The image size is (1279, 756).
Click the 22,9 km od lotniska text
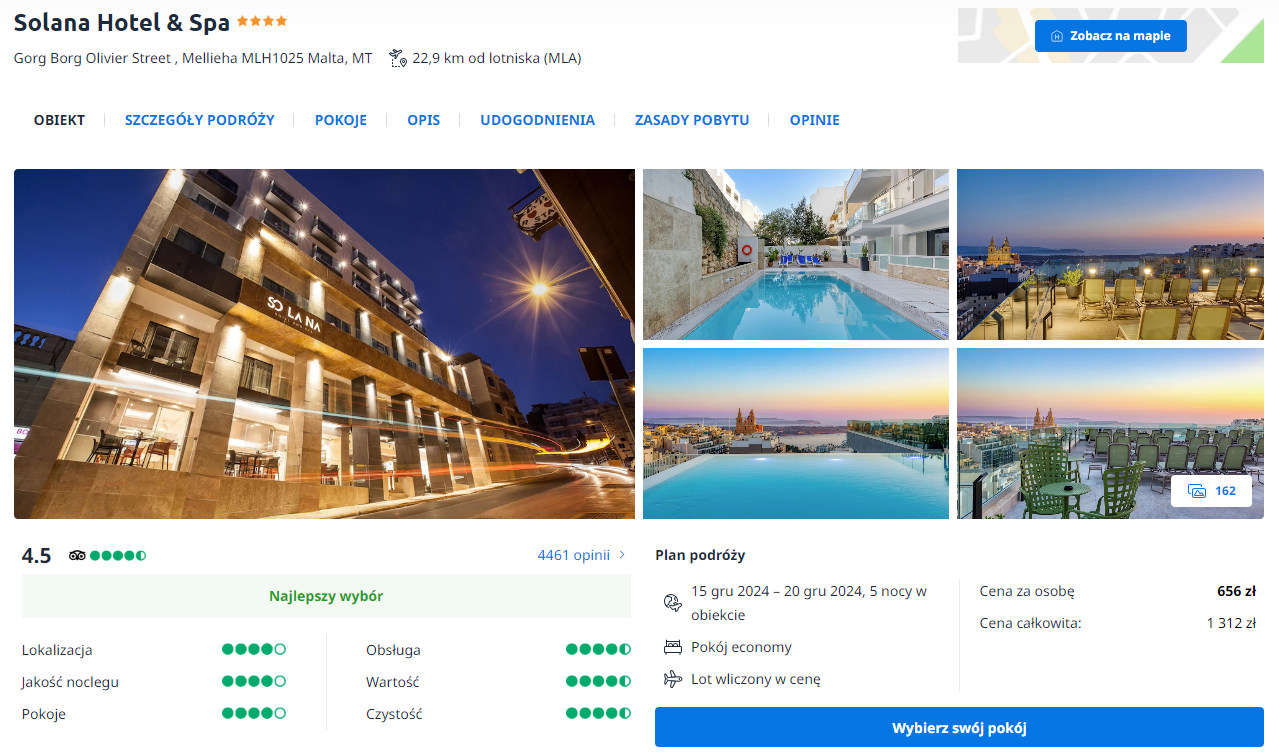point(497,58)
